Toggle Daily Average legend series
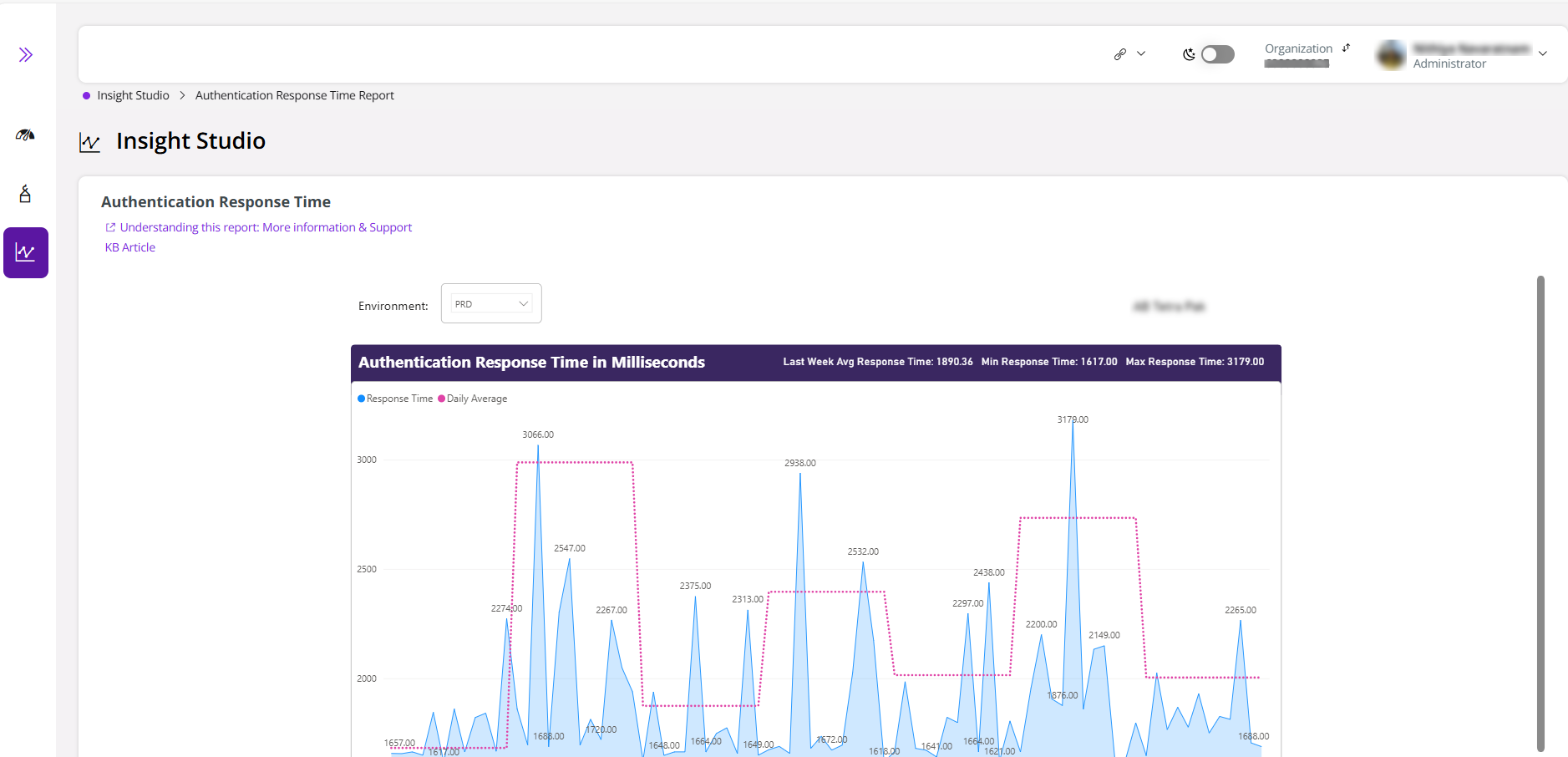 tap(473, 399)
